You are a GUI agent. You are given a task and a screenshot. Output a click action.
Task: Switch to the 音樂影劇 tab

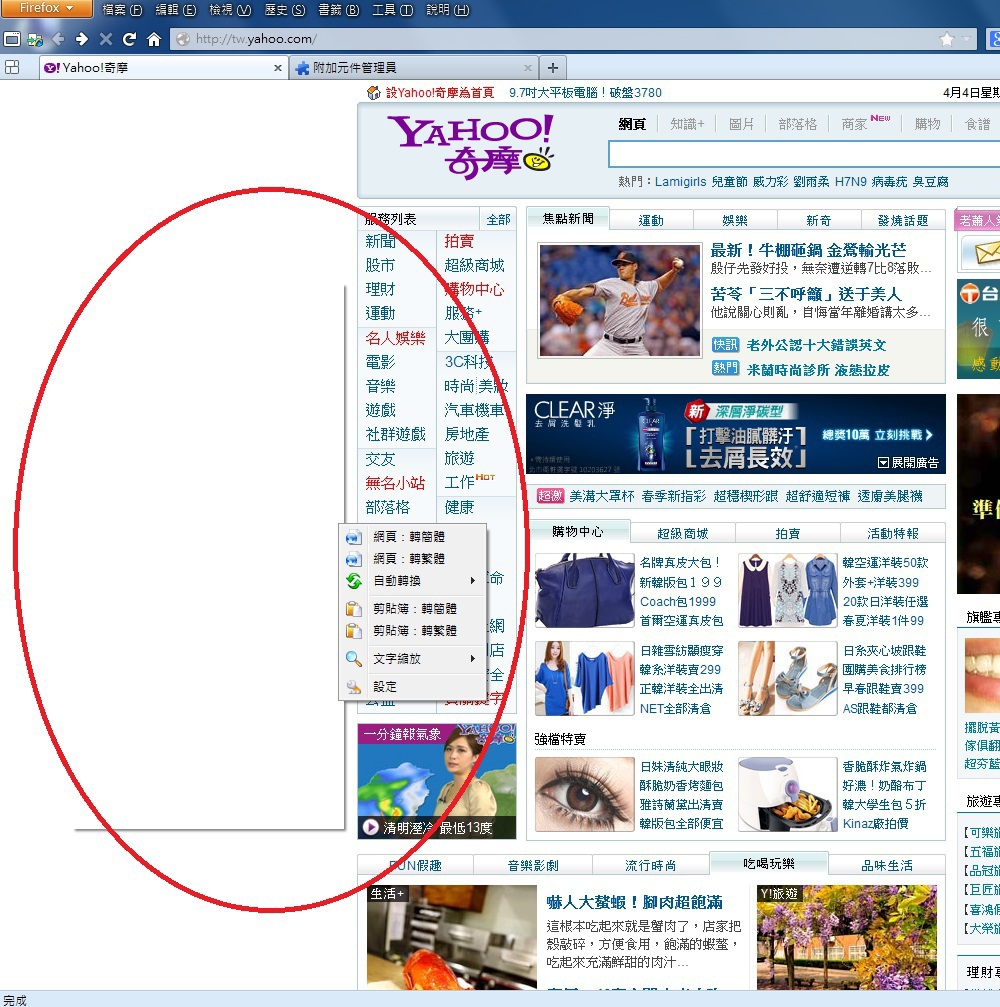533,866
